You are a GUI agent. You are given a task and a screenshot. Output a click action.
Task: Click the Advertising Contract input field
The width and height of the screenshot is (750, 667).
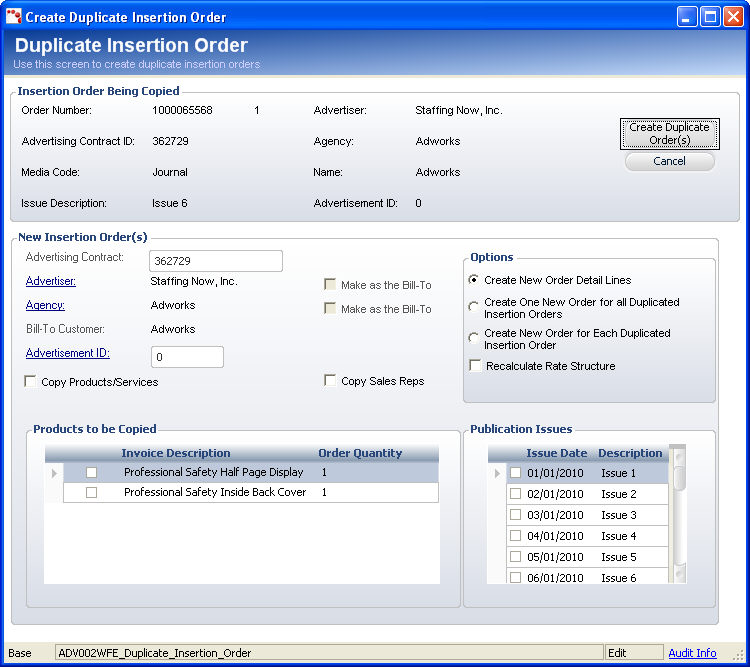pos(215,261)
